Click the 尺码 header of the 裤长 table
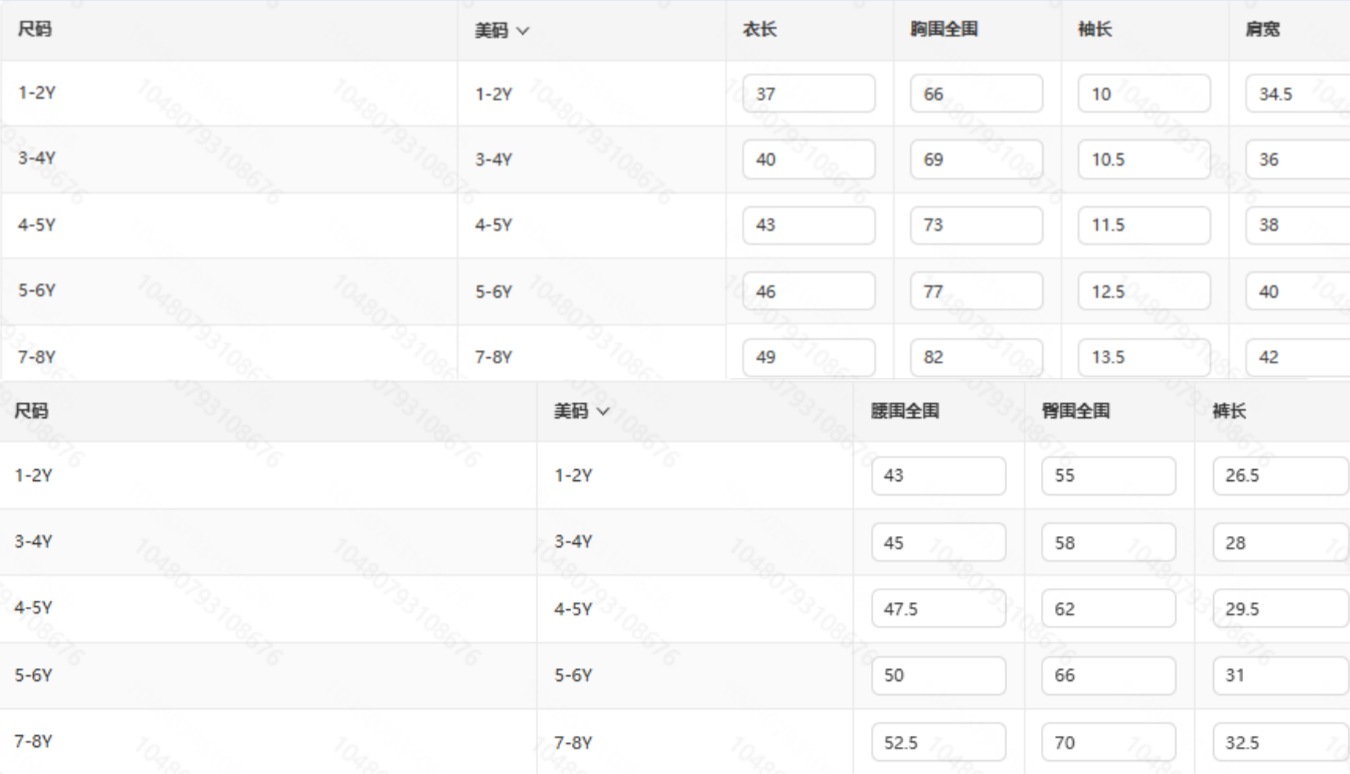This screenshot has width=1350, height=774. tap(31, 411)
